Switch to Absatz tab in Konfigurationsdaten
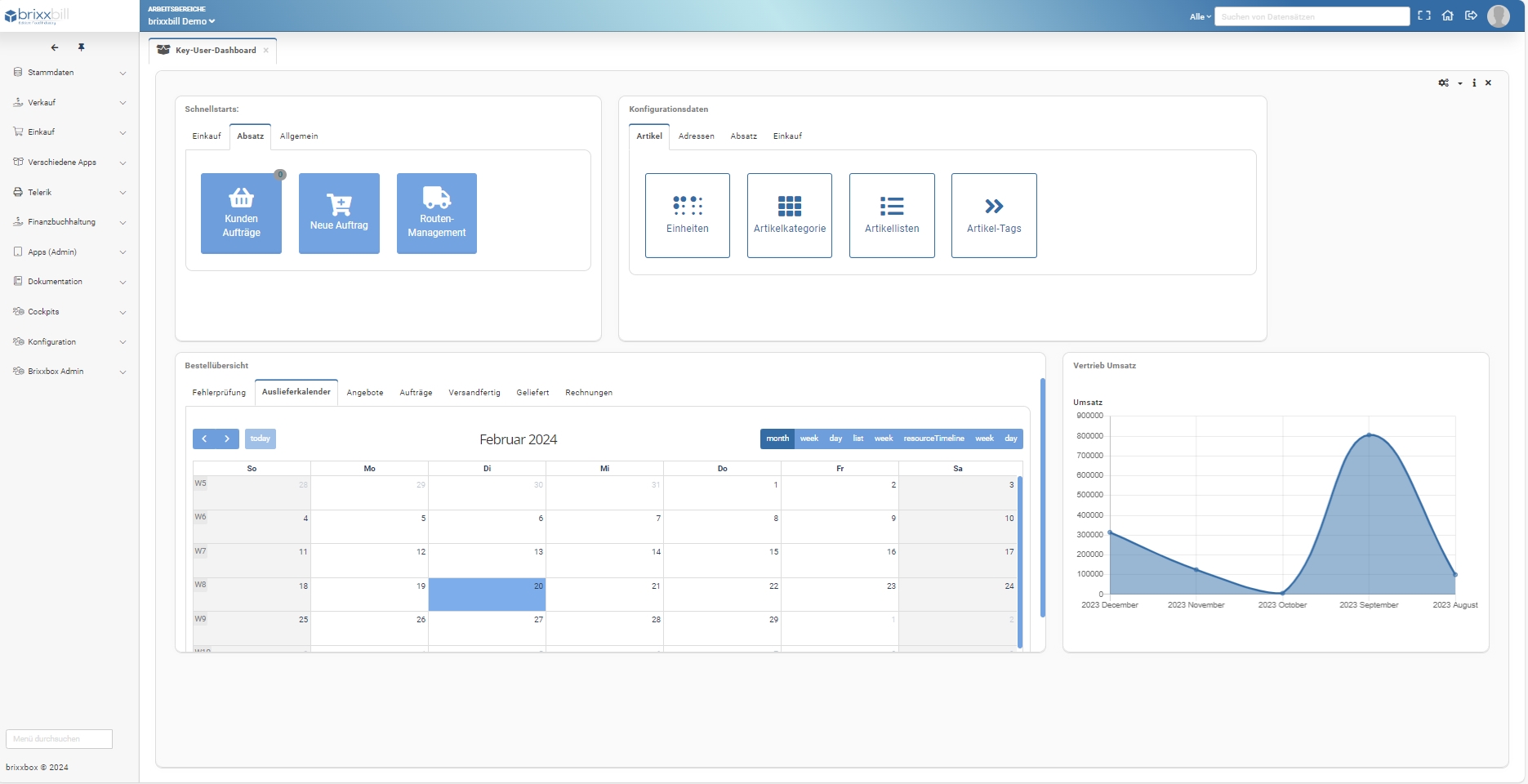This screenshot has height=784, width=1528. click(744, 136)
